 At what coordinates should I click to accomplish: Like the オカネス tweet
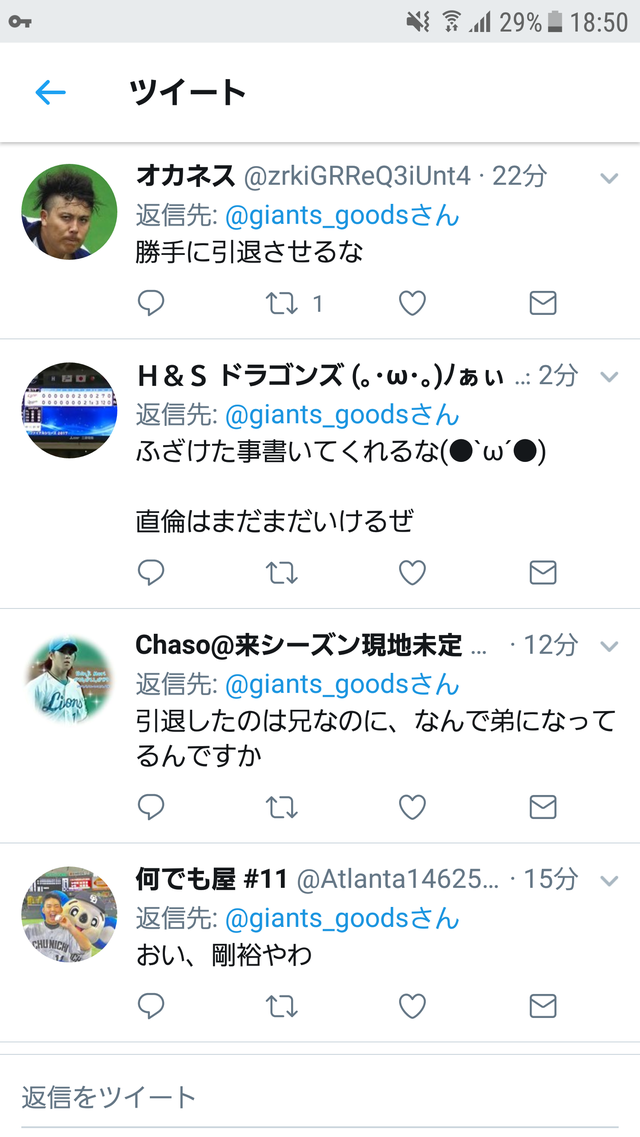tap(412, 303)
